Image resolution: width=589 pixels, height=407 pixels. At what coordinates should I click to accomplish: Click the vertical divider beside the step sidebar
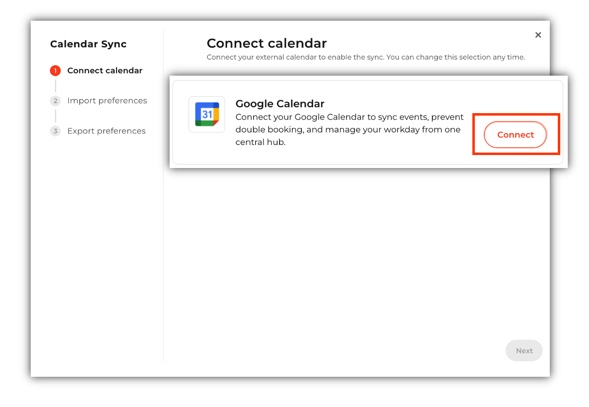[163, 195]
